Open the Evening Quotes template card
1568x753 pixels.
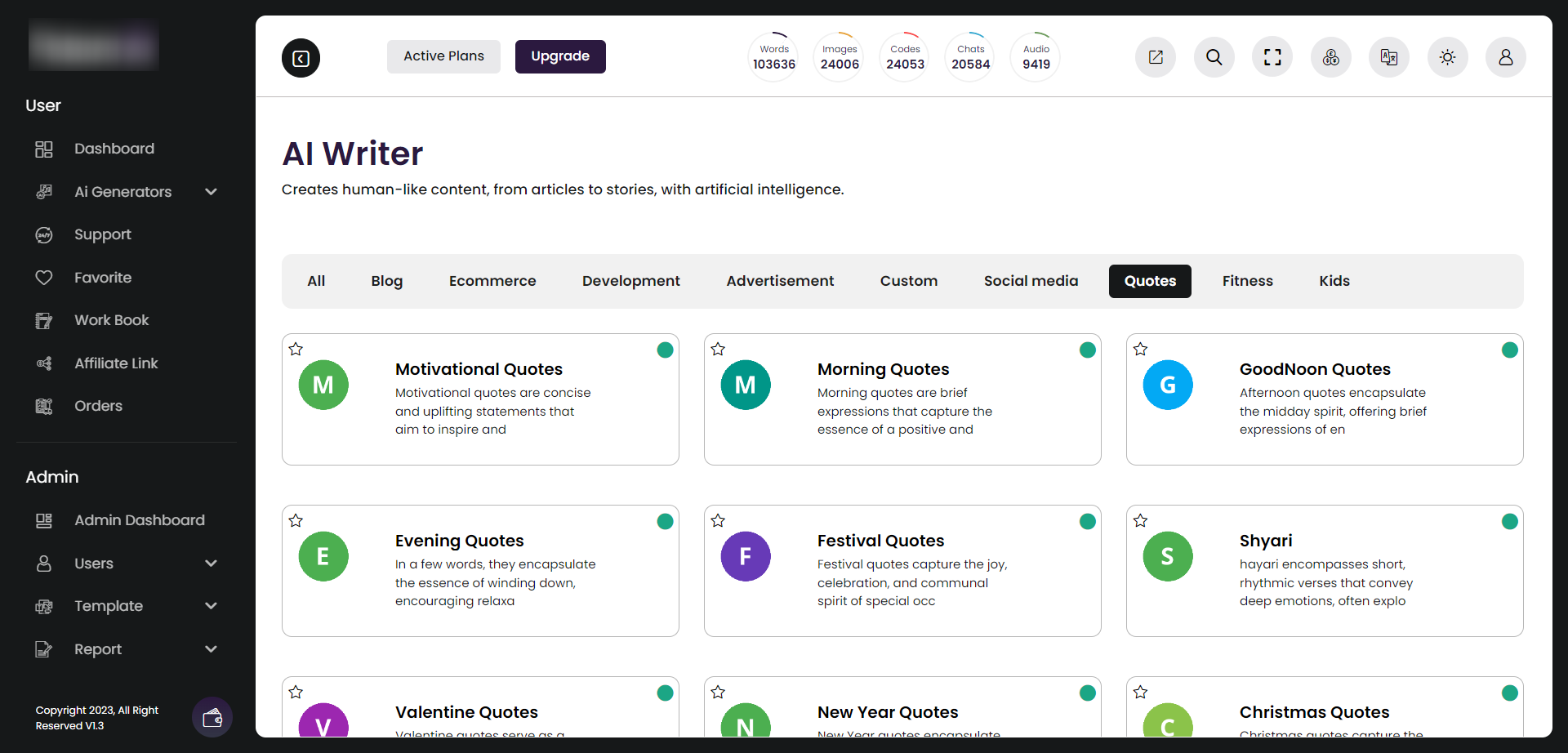[480, 570]
